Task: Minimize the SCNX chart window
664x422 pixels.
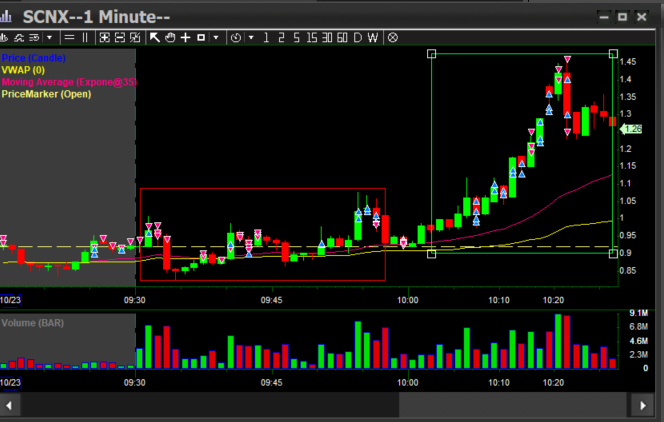Action: [x=604, y=17]
